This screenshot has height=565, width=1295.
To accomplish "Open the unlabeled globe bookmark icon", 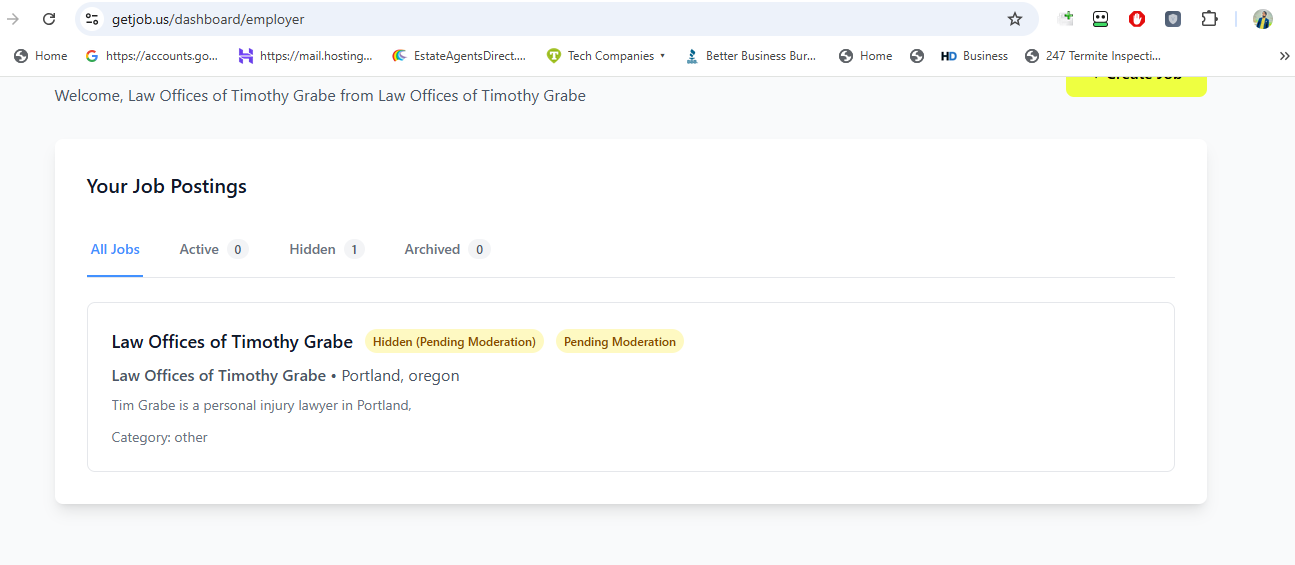I will click(917, 56).
